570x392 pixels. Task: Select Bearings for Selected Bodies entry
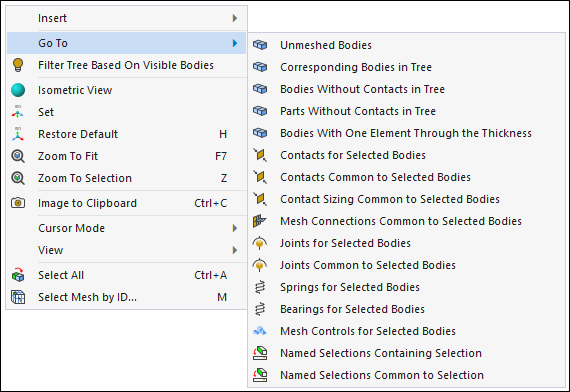pos(406,309)
